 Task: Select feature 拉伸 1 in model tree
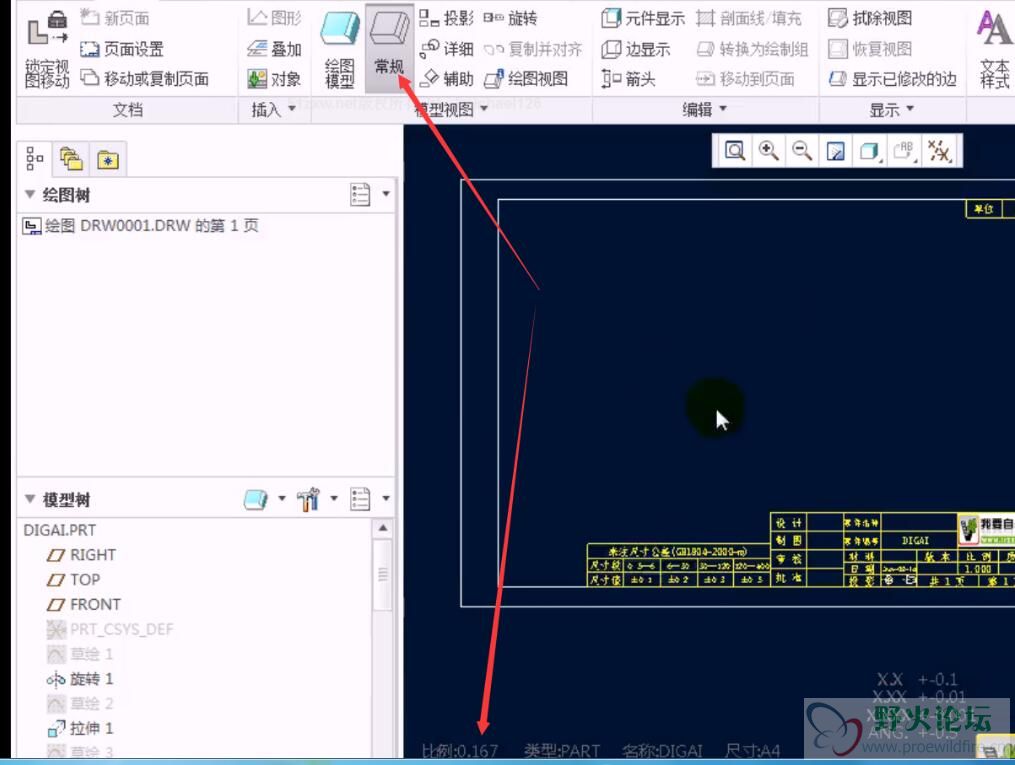coord(80,728)
